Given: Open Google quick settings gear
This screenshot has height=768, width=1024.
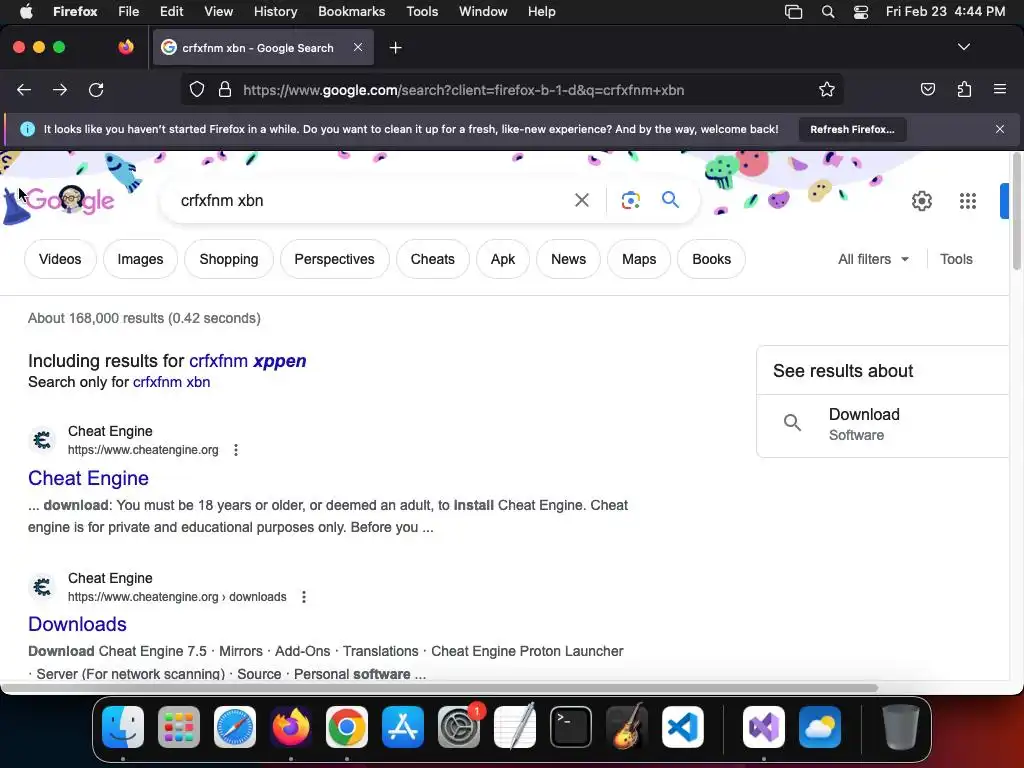Looking at the screenshot, I should click(921, 201).
